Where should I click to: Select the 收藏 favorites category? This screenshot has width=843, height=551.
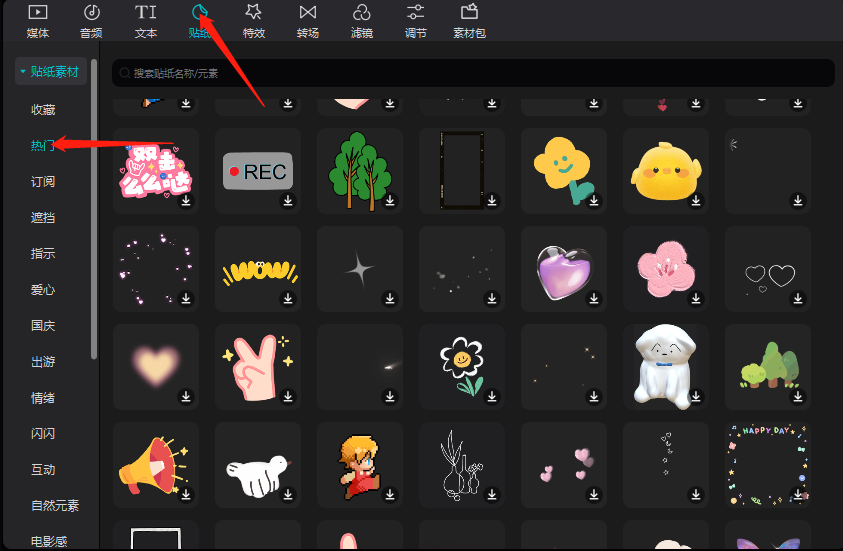pos(43,109)
